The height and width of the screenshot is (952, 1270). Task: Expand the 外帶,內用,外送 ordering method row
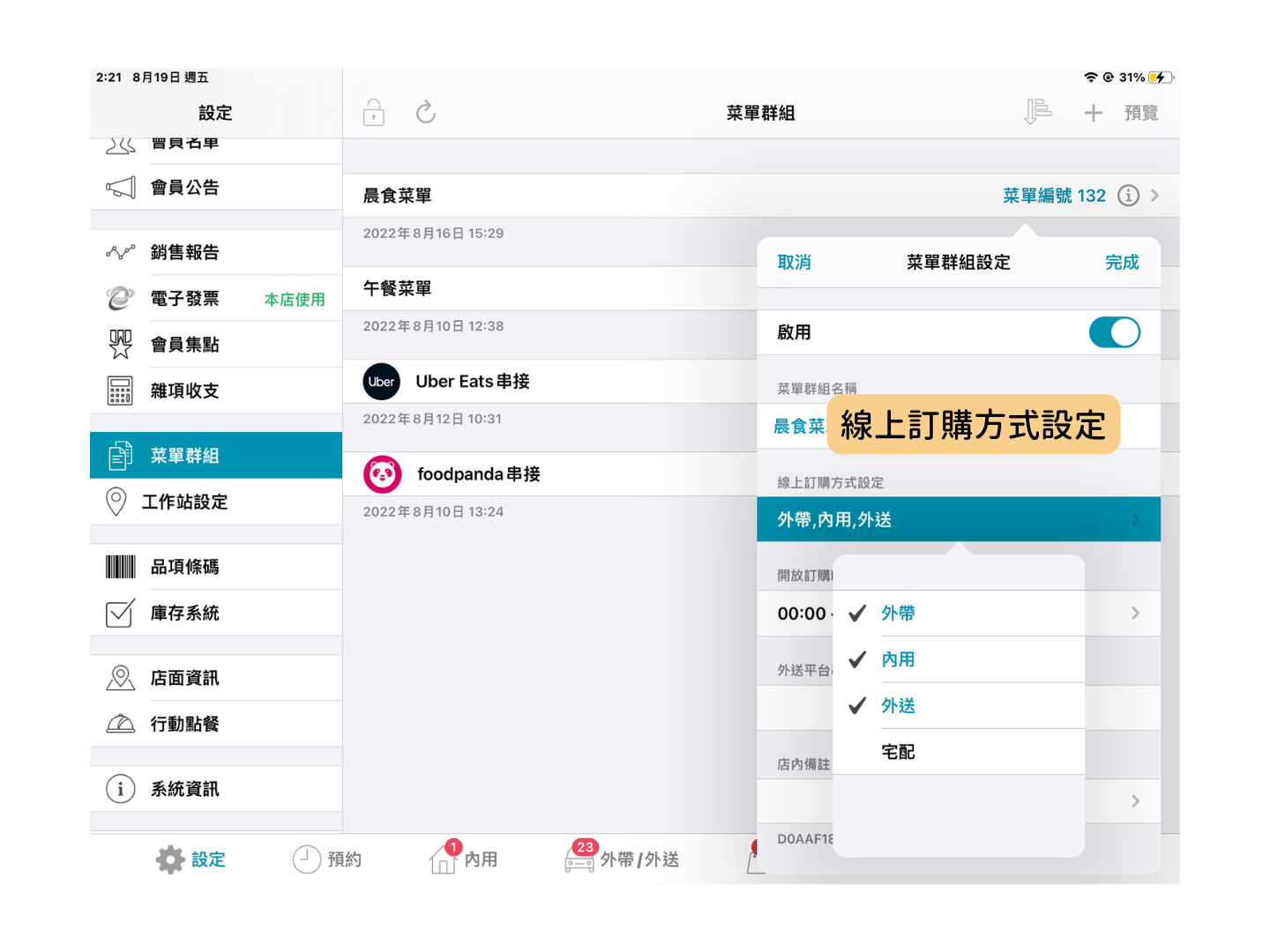coord(958,520)
